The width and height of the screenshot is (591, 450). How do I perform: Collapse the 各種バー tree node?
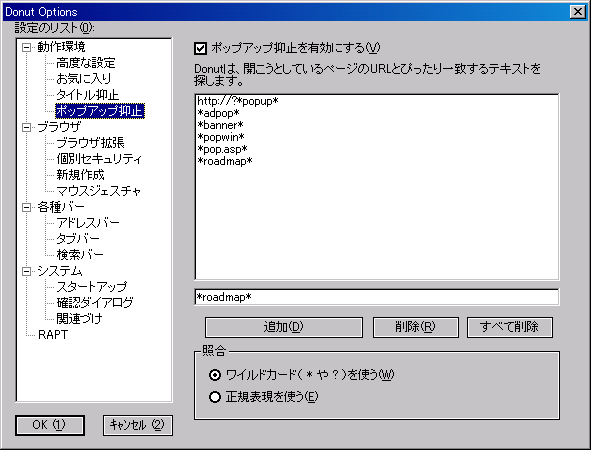(26, 207)
